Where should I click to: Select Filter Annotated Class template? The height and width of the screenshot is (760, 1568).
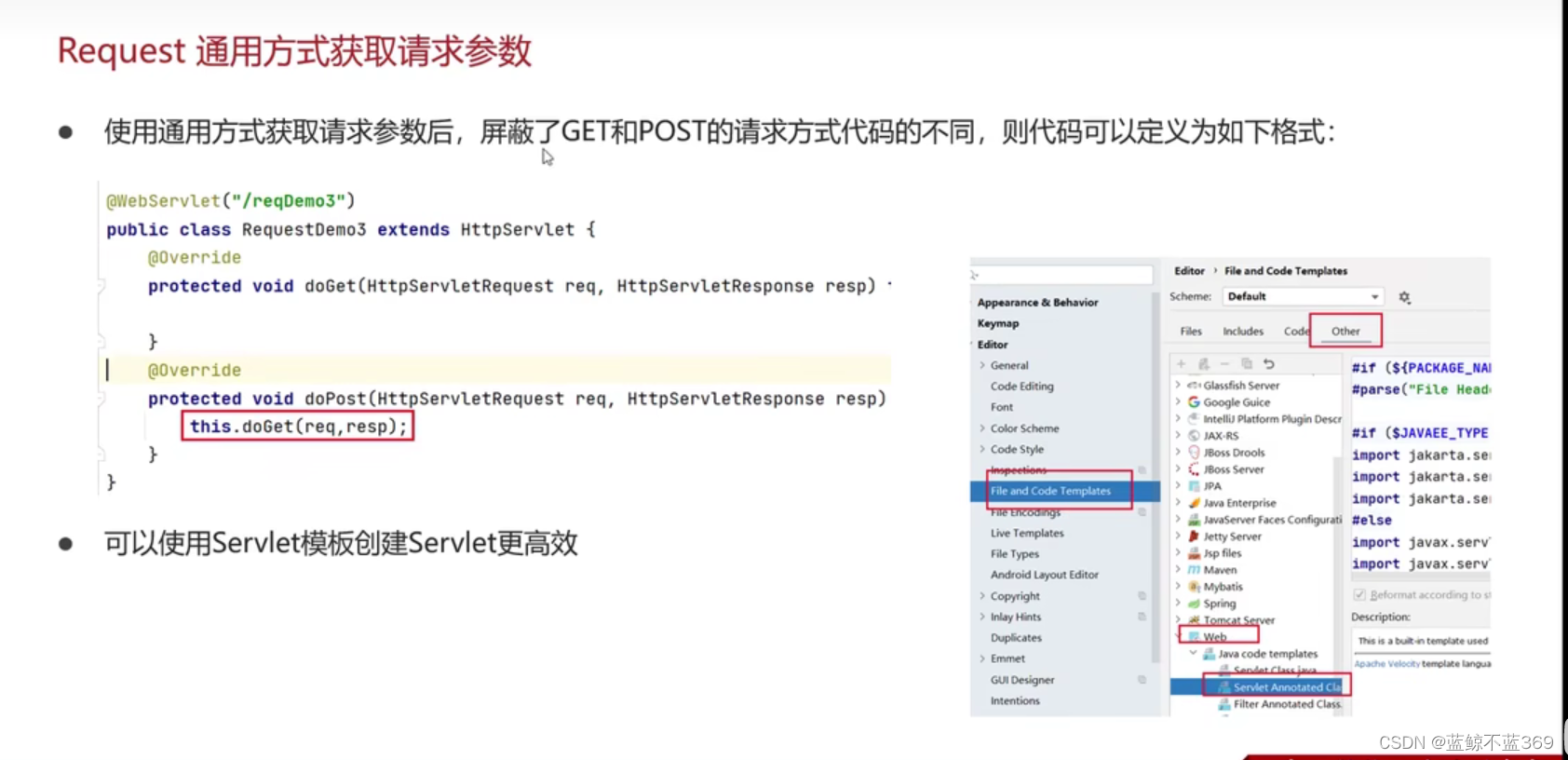(1288, 705)
